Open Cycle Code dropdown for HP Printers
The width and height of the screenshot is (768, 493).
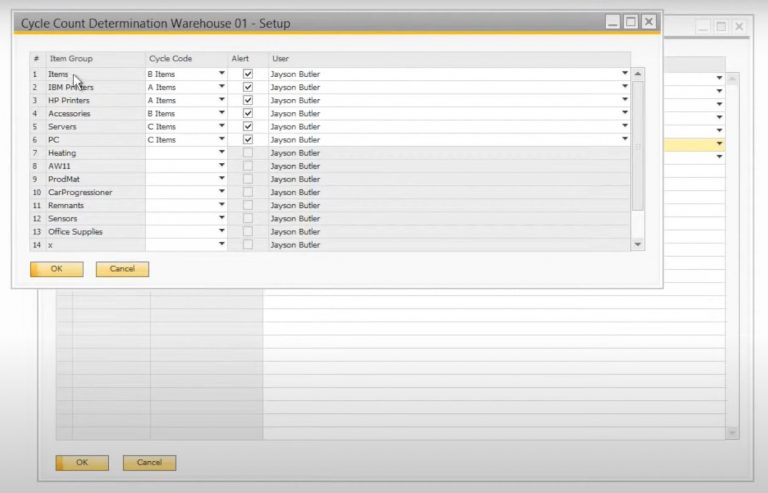pos(221,100)
